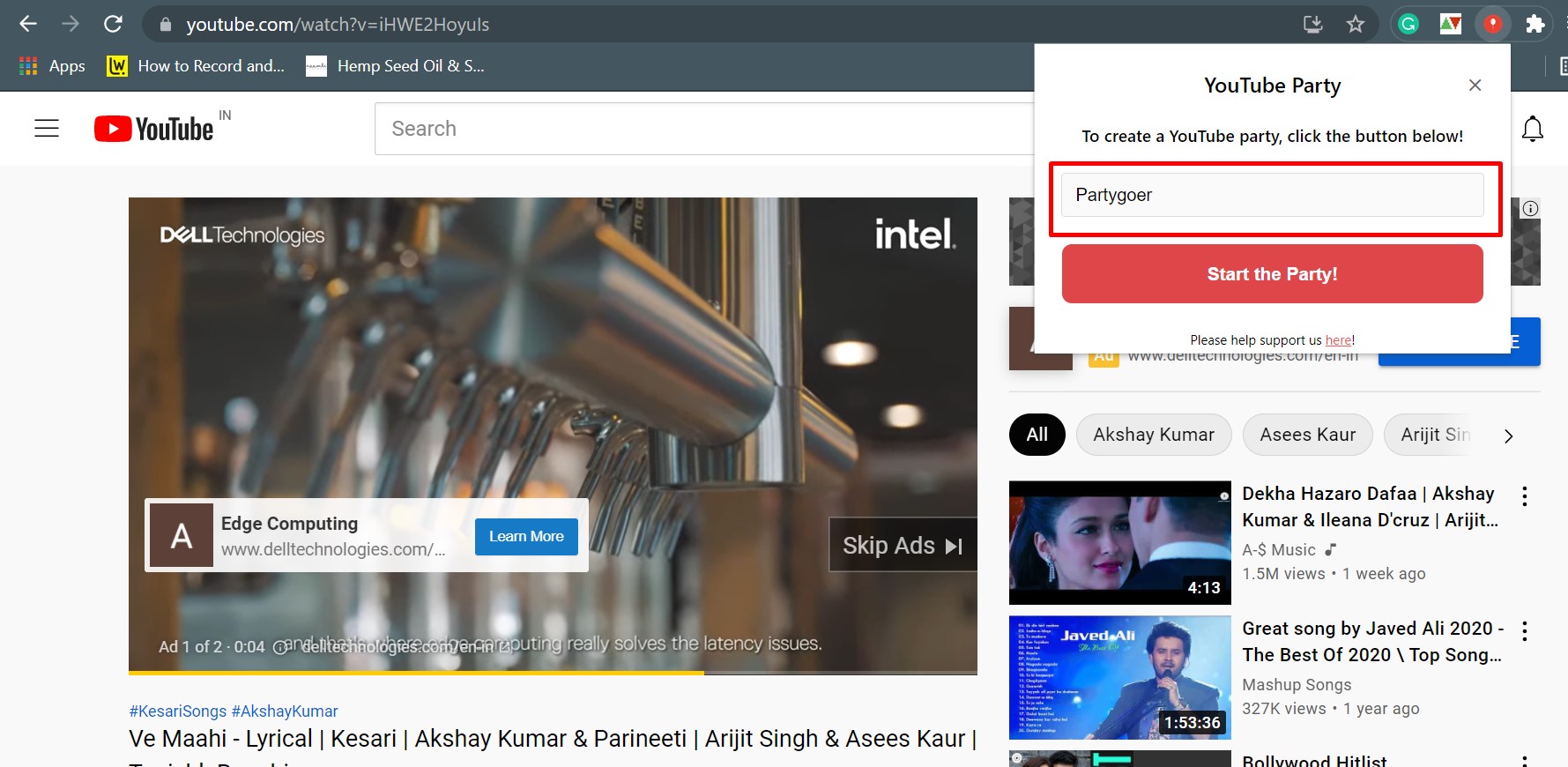Seek on the yellow ad progress bar

coord(553,673)
